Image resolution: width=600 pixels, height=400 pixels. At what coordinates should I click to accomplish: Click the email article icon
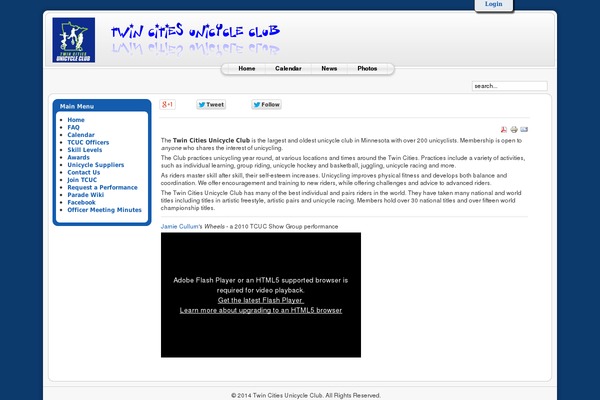click(x=524, y=129)
